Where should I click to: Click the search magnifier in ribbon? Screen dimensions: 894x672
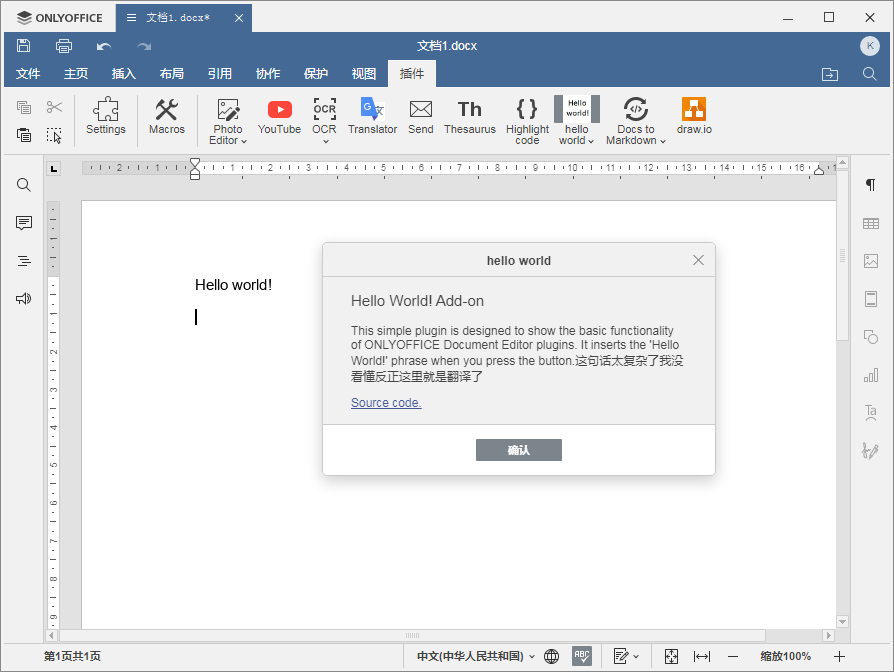(869, 74)
